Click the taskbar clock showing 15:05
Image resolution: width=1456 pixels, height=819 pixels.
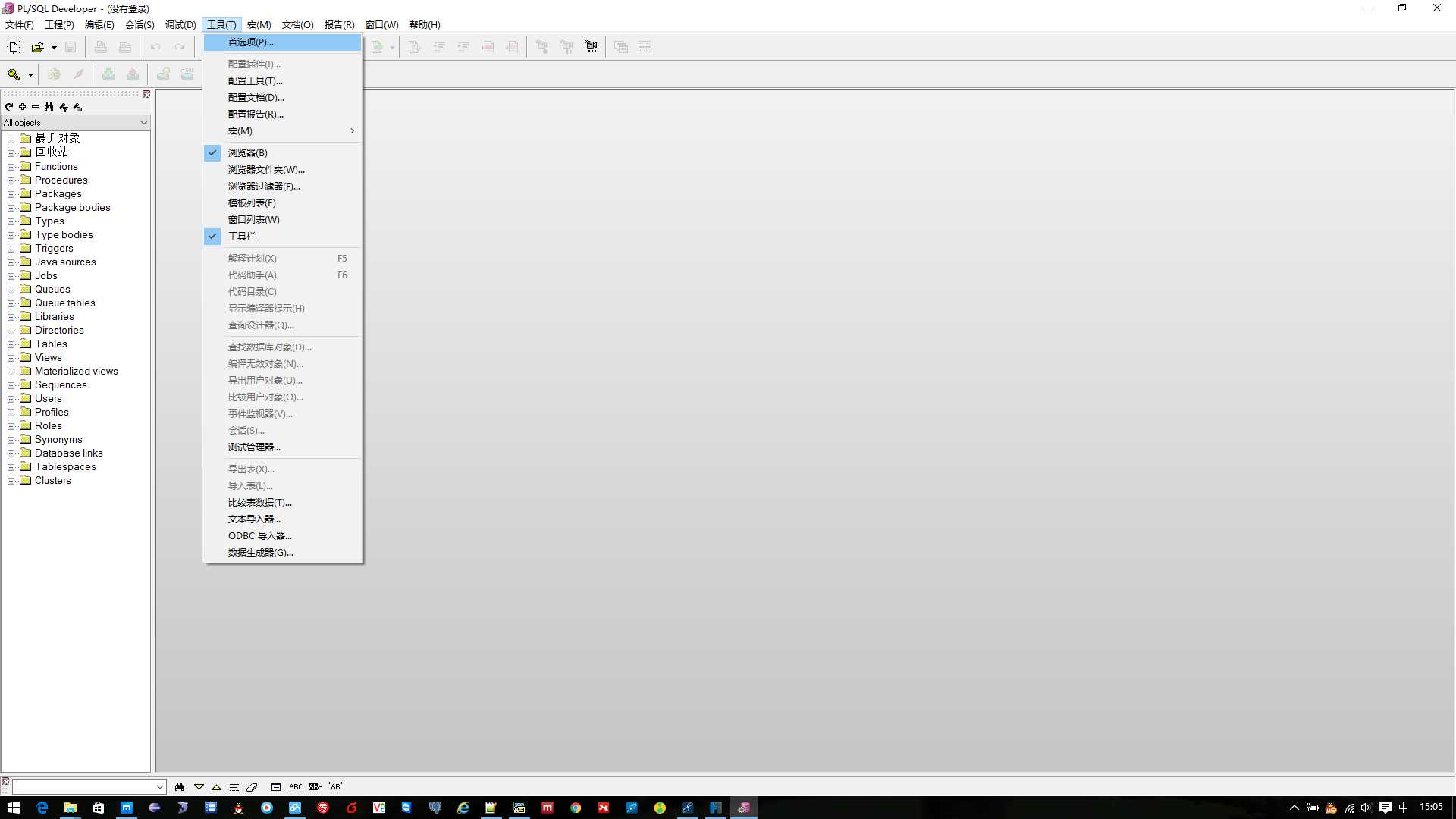point(1431,807)
